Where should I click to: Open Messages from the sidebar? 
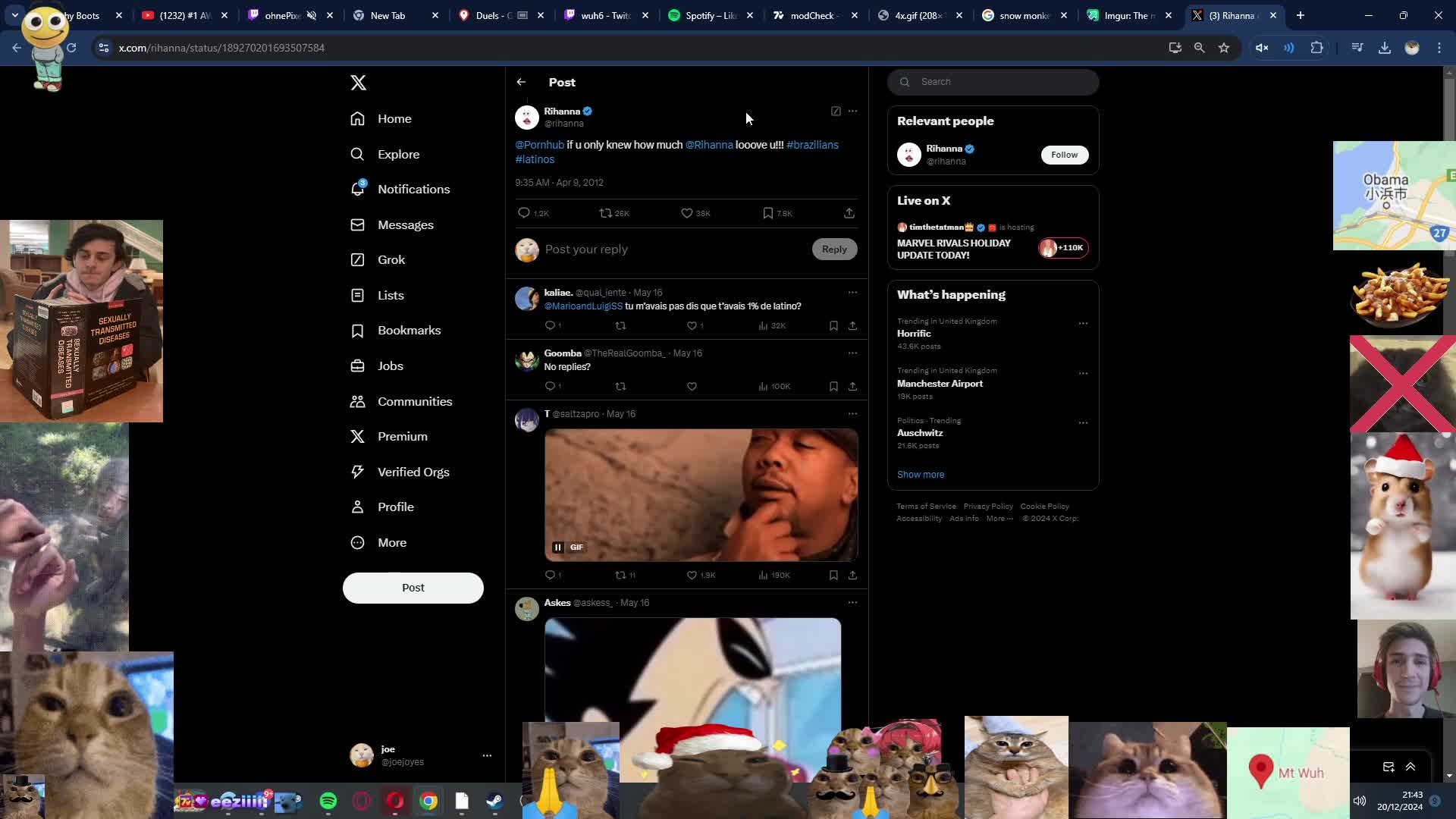392,225
